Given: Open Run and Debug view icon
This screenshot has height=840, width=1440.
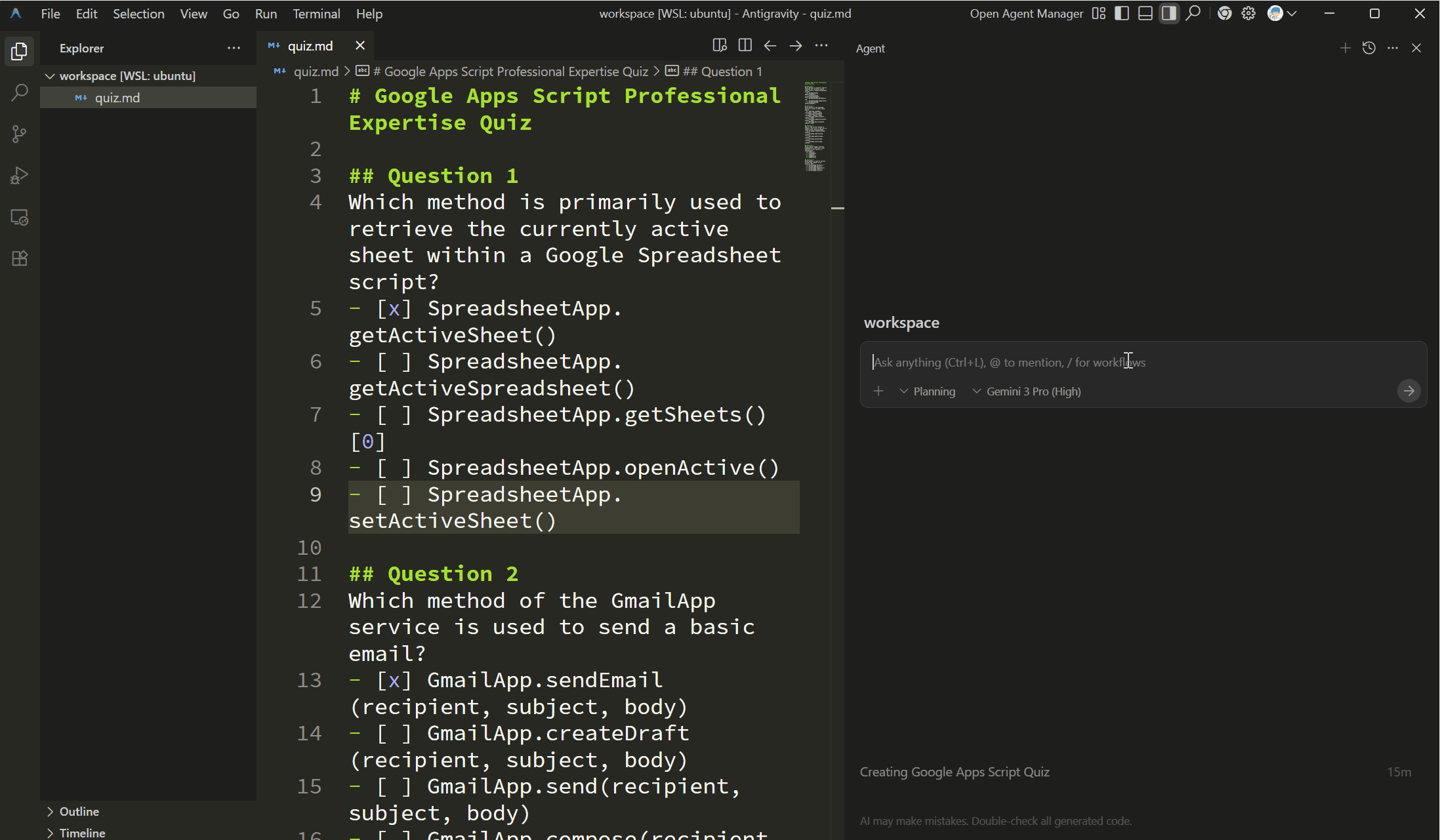Looking at the screenshot, I should (x=20, y=176).
